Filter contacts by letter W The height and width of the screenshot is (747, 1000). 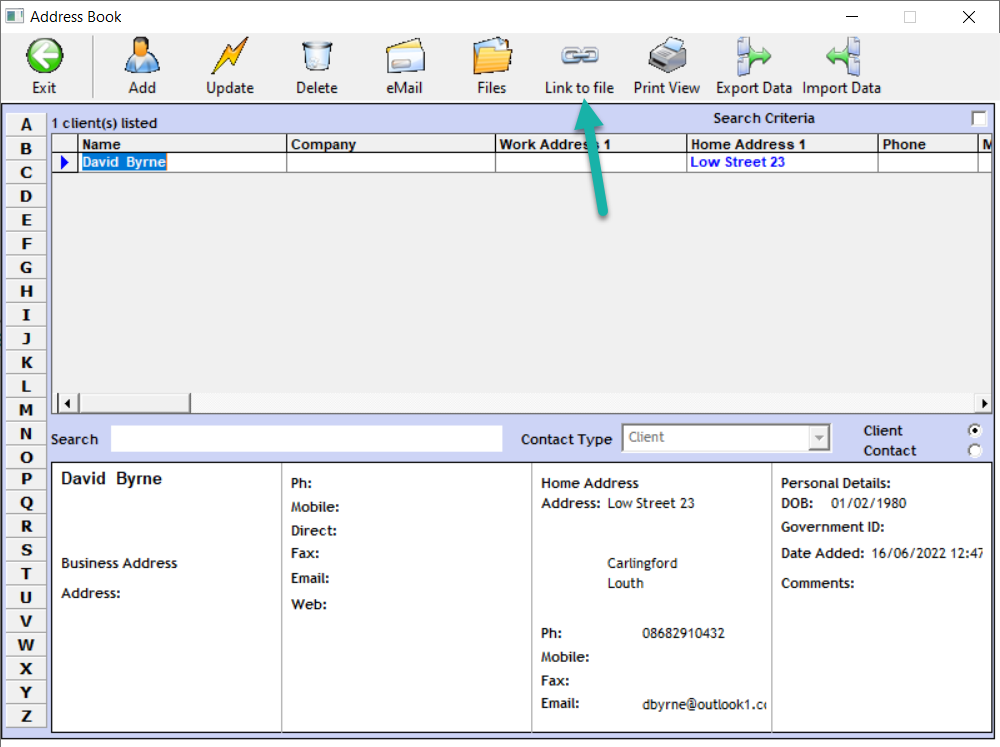click(x=26, y=645)
